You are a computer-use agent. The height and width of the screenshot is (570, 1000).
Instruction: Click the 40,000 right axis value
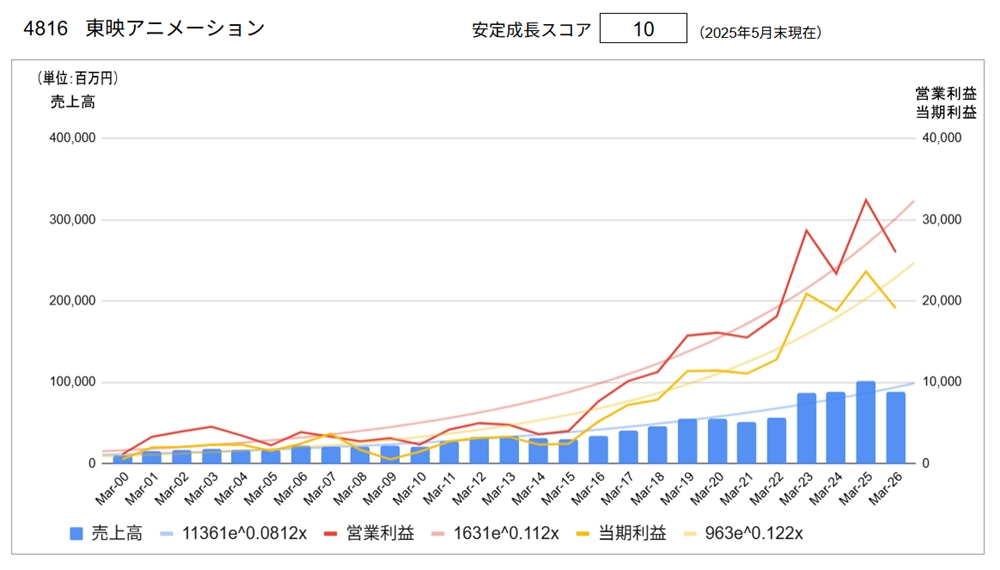pos(941,138)
